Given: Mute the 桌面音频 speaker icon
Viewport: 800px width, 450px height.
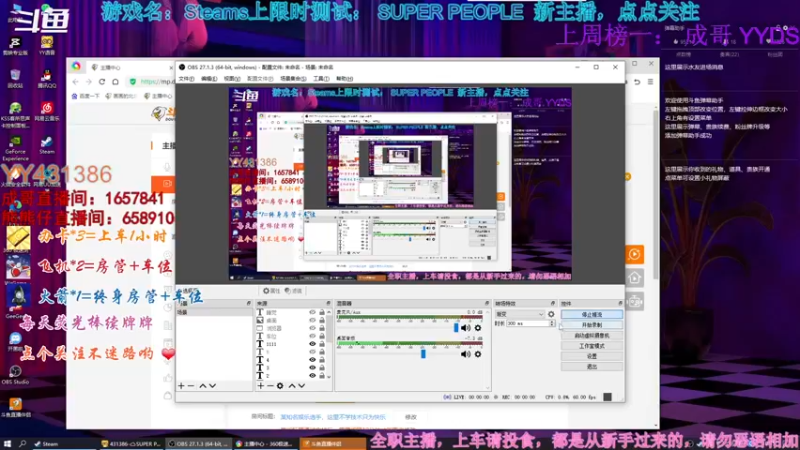Looking at the screenshot, I should coord(465,354).
